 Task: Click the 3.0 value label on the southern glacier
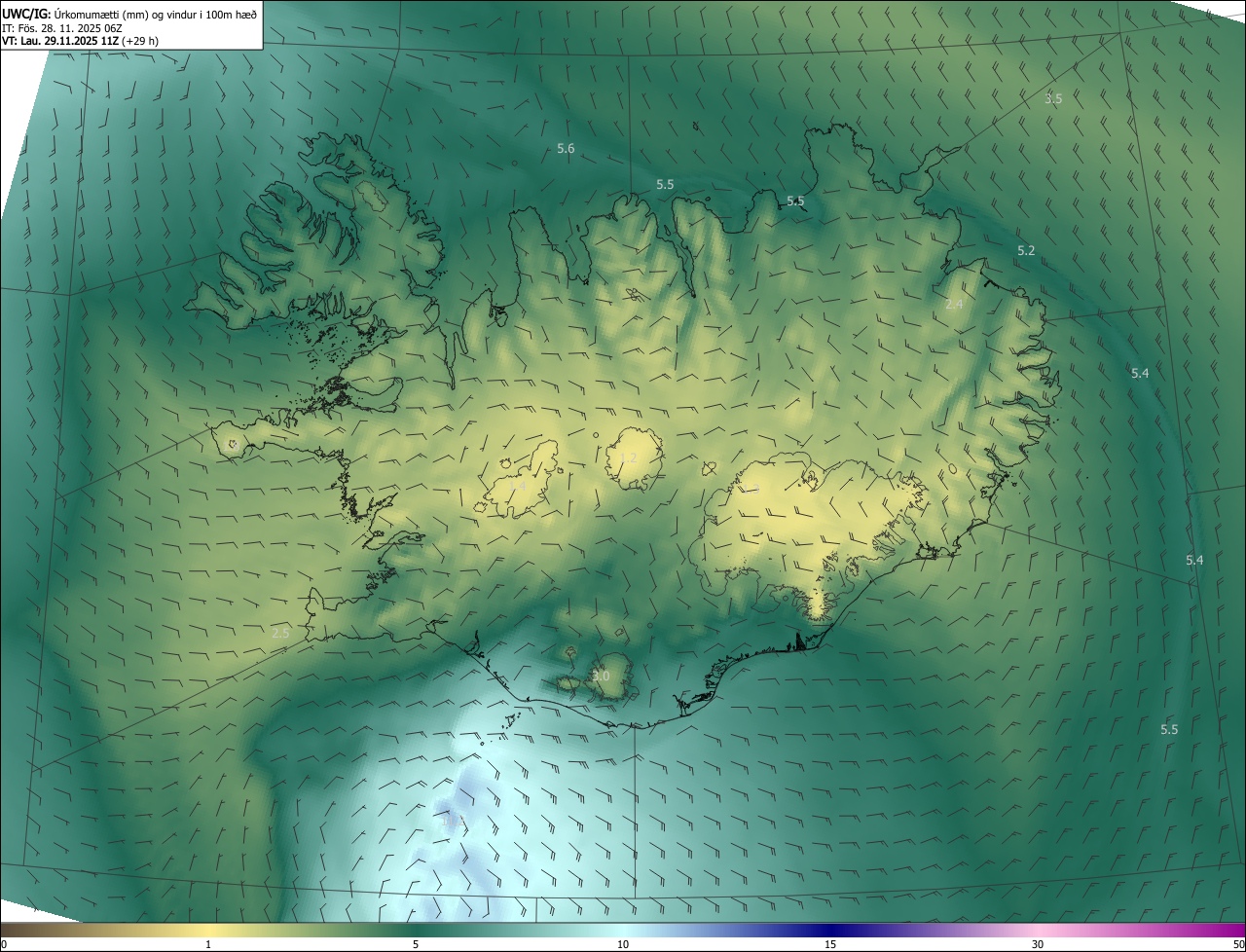(x=601, y=677)
